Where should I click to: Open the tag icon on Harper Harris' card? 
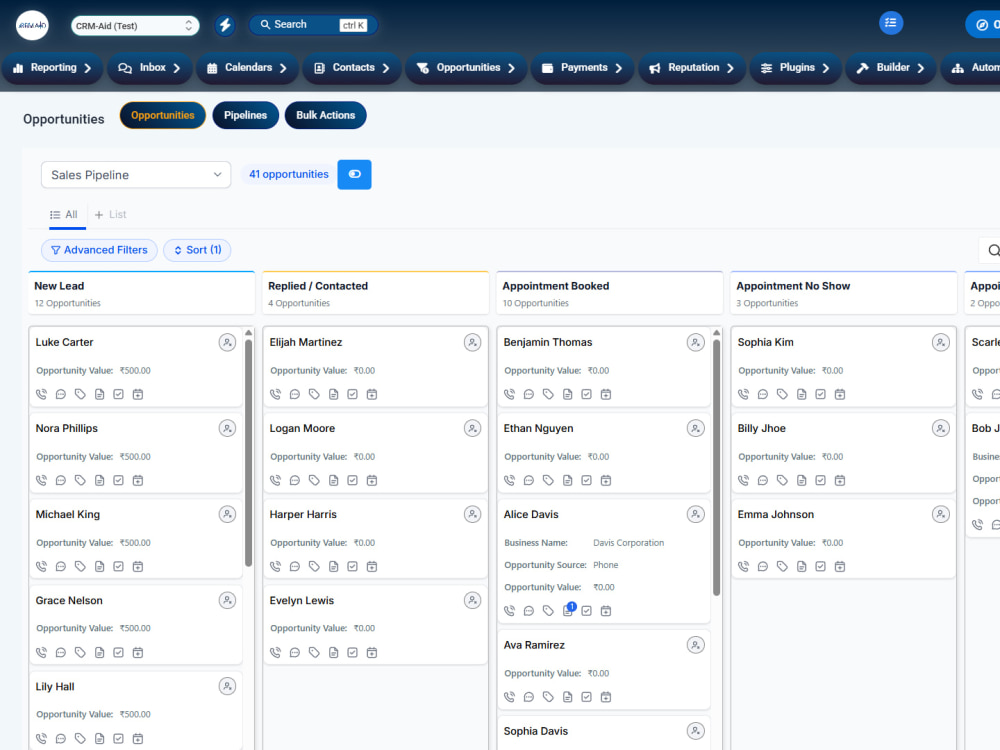click(x=314, y=566)
